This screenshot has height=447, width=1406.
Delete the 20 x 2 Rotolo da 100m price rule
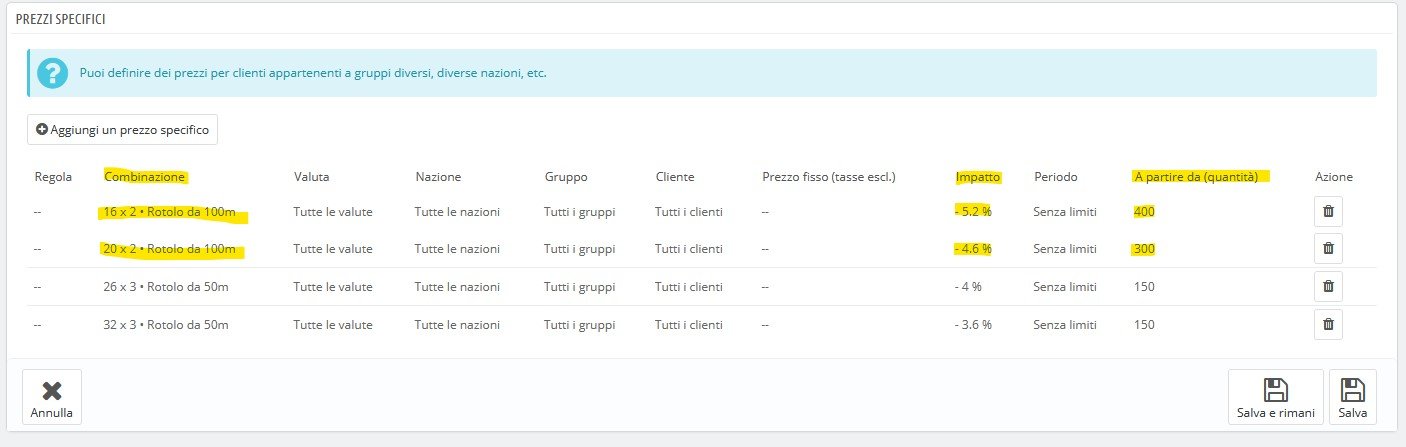click(x=1328, y=248)
